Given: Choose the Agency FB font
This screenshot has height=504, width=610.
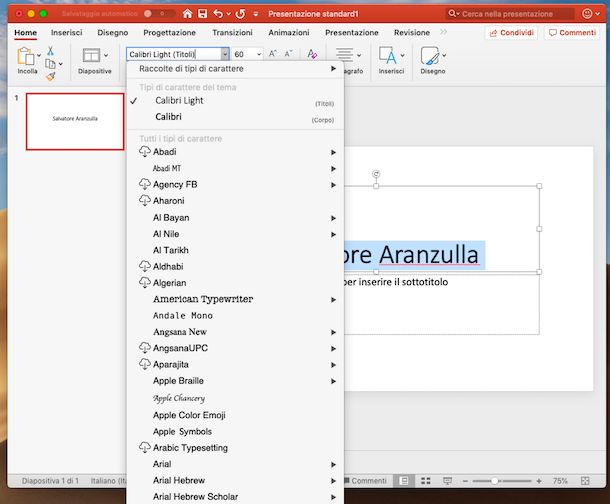Looking at the screenshot, I should coord(235,185).
